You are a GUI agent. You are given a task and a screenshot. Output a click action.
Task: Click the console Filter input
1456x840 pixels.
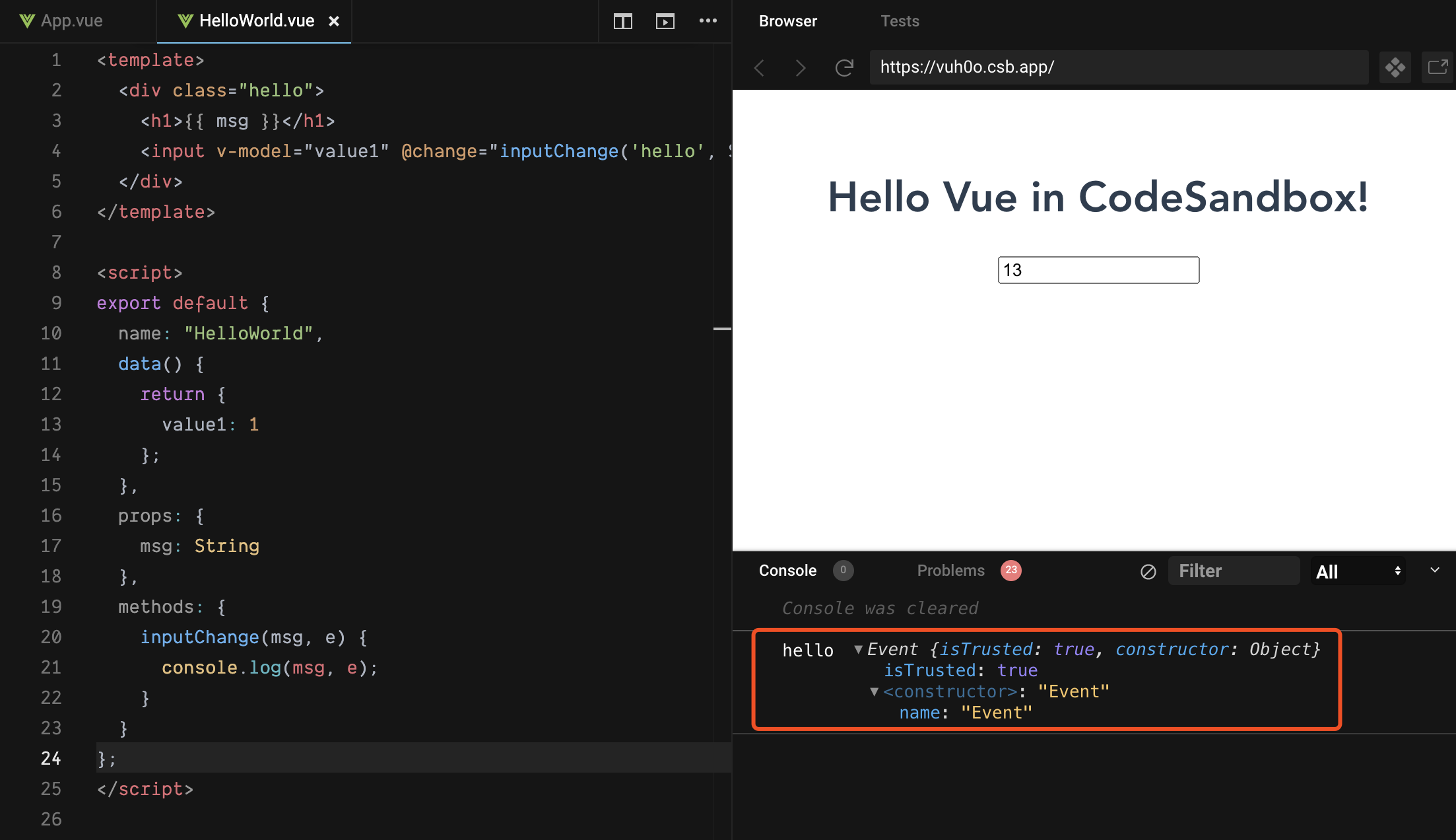pyautogui.click(x=1234, y=571)
